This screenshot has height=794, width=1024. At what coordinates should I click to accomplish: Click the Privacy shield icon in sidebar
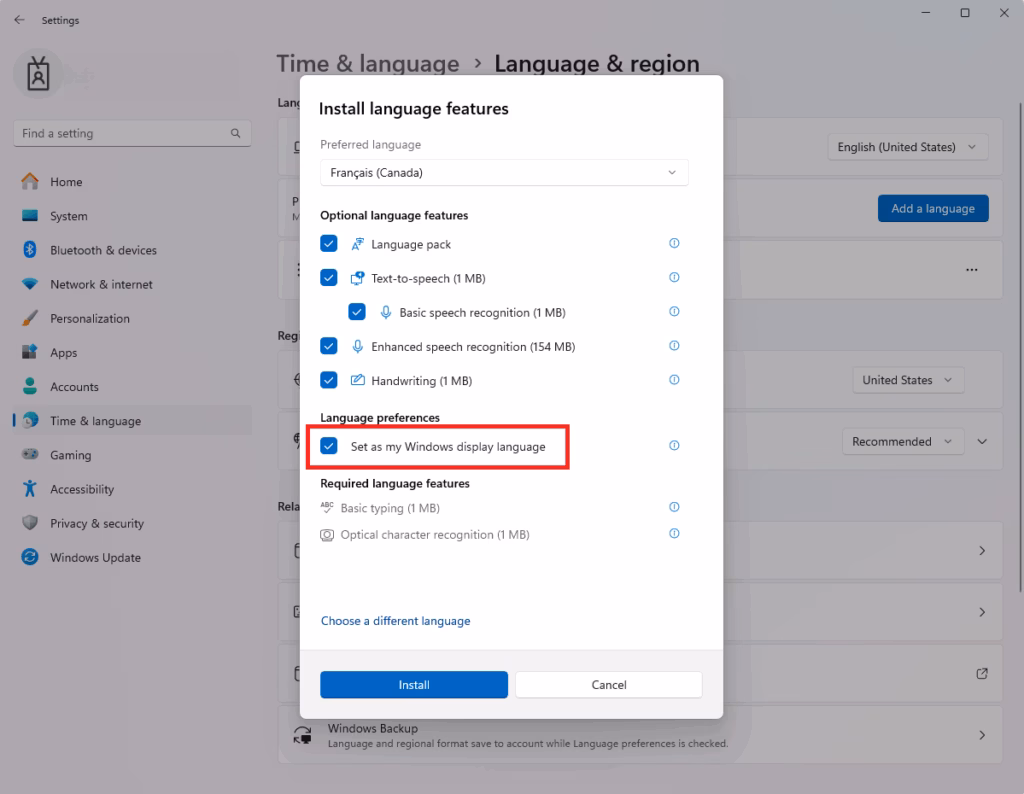coord(30,522)
